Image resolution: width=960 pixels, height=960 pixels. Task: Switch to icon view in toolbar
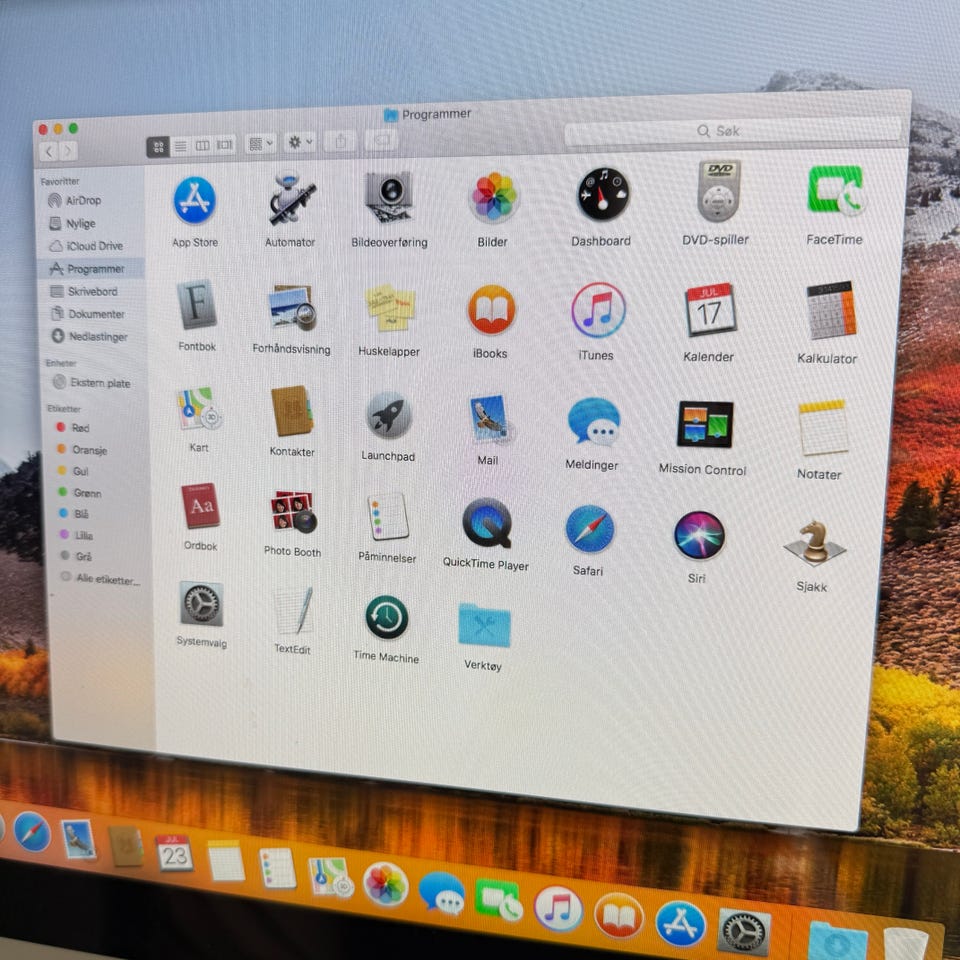tap(158, 147)
